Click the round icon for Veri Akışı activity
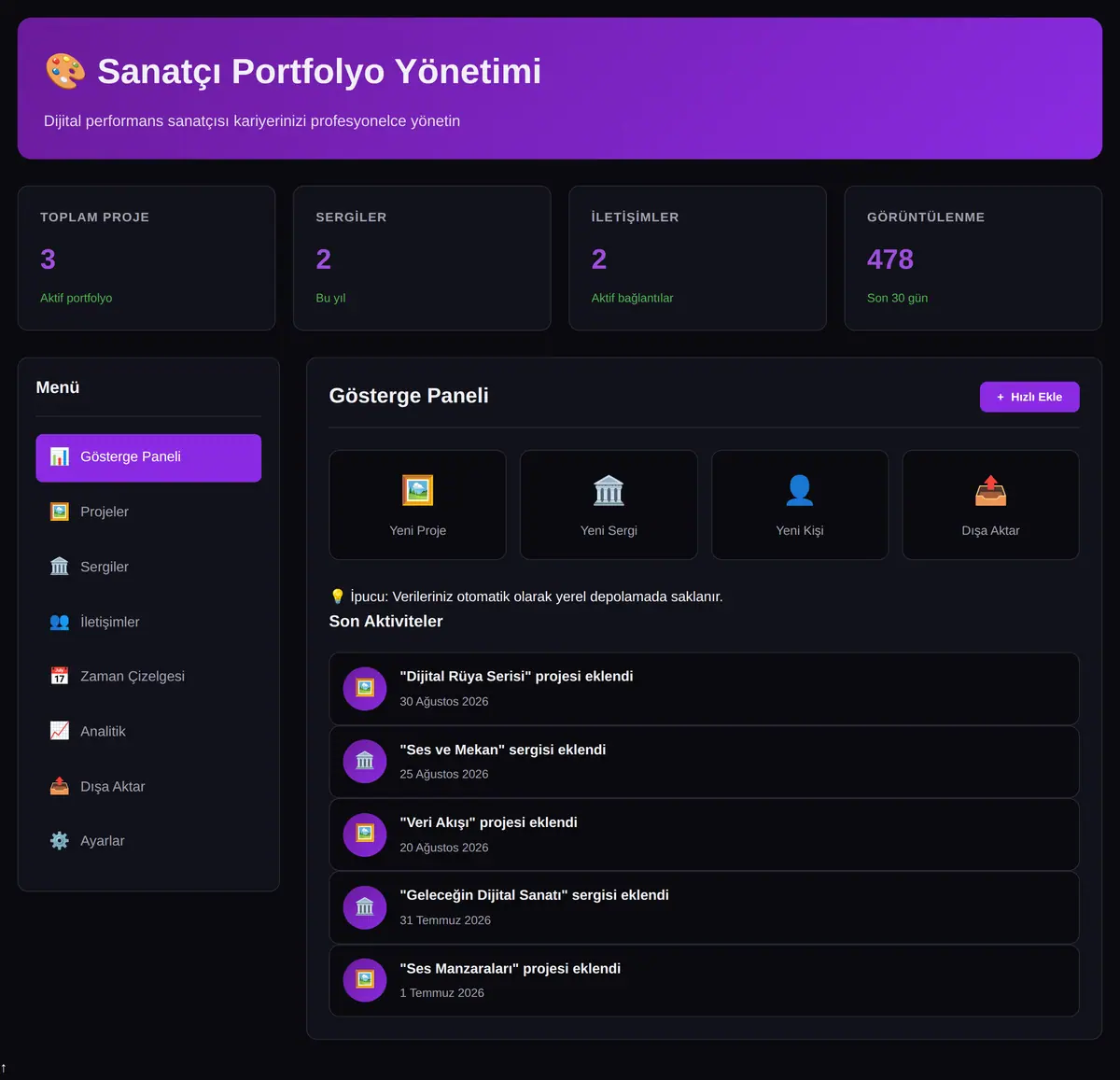Viewport: 1120px width, 1080px height. (x=365, y=834)
